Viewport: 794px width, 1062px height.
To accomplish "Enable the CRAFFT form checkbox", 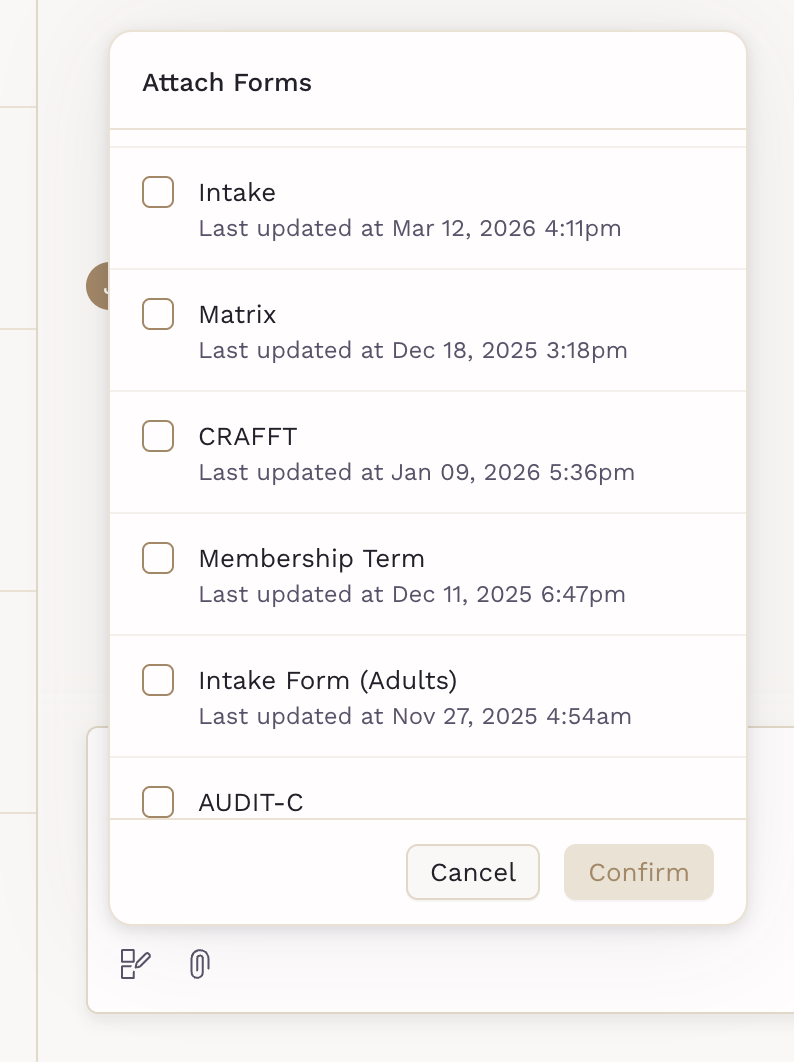I will 158,436.
